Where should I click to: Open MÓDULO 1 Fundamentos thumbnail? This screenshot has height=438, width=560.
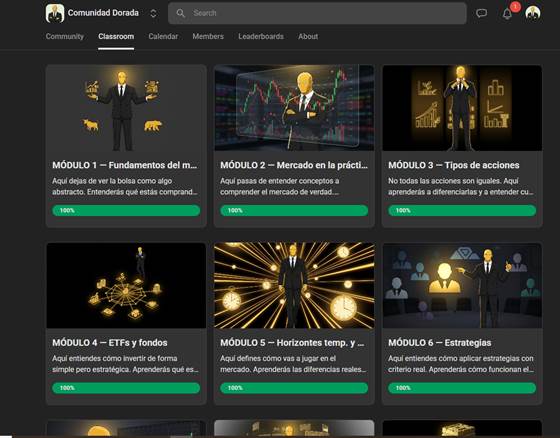tap(126, 108)
